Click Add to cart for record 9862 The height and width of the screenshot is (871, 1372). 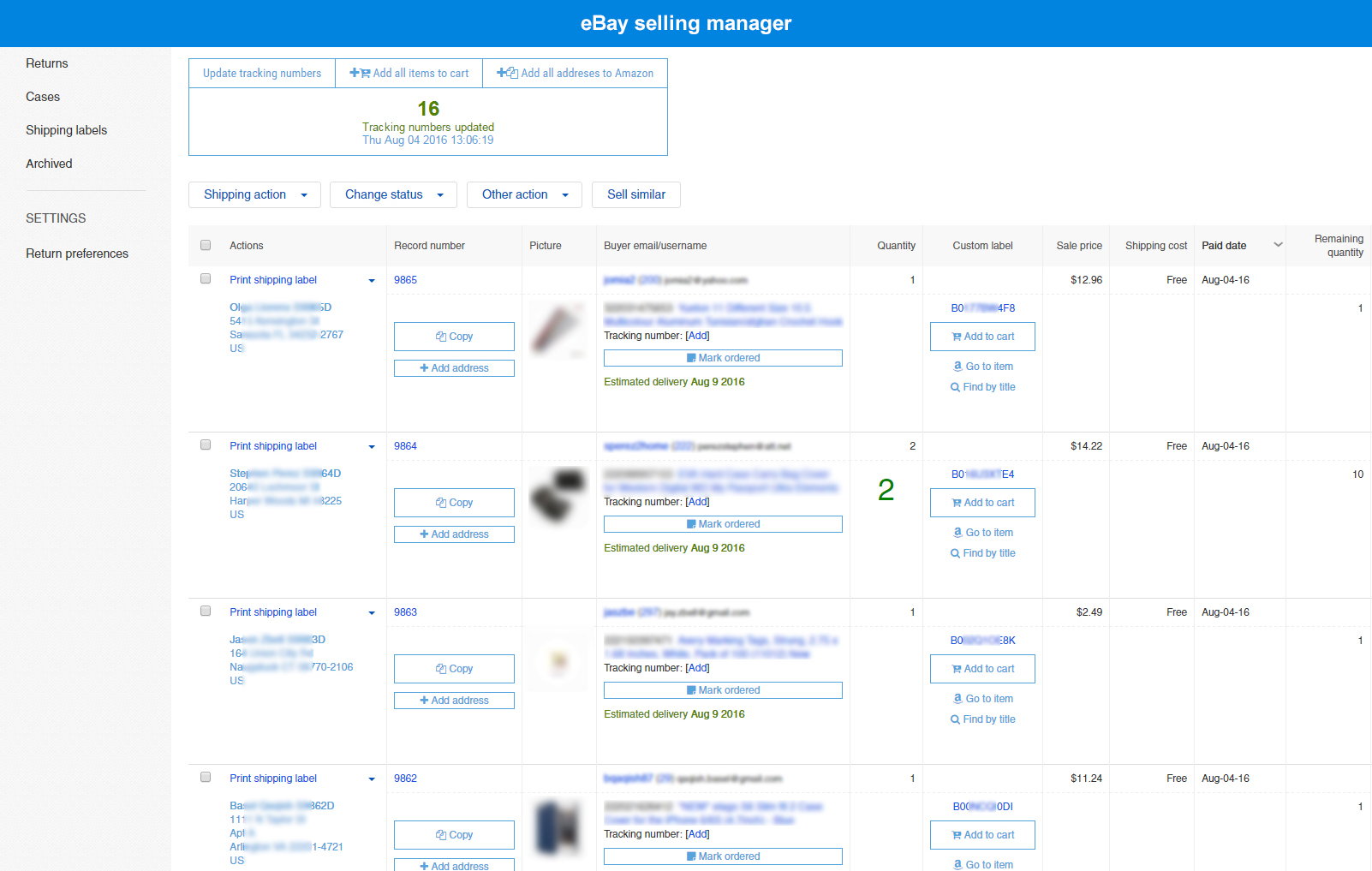tap(982, 835)
